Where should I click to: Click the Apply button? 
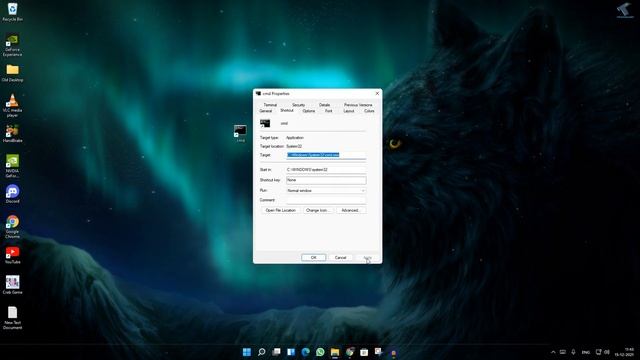[x=367, y=258]
